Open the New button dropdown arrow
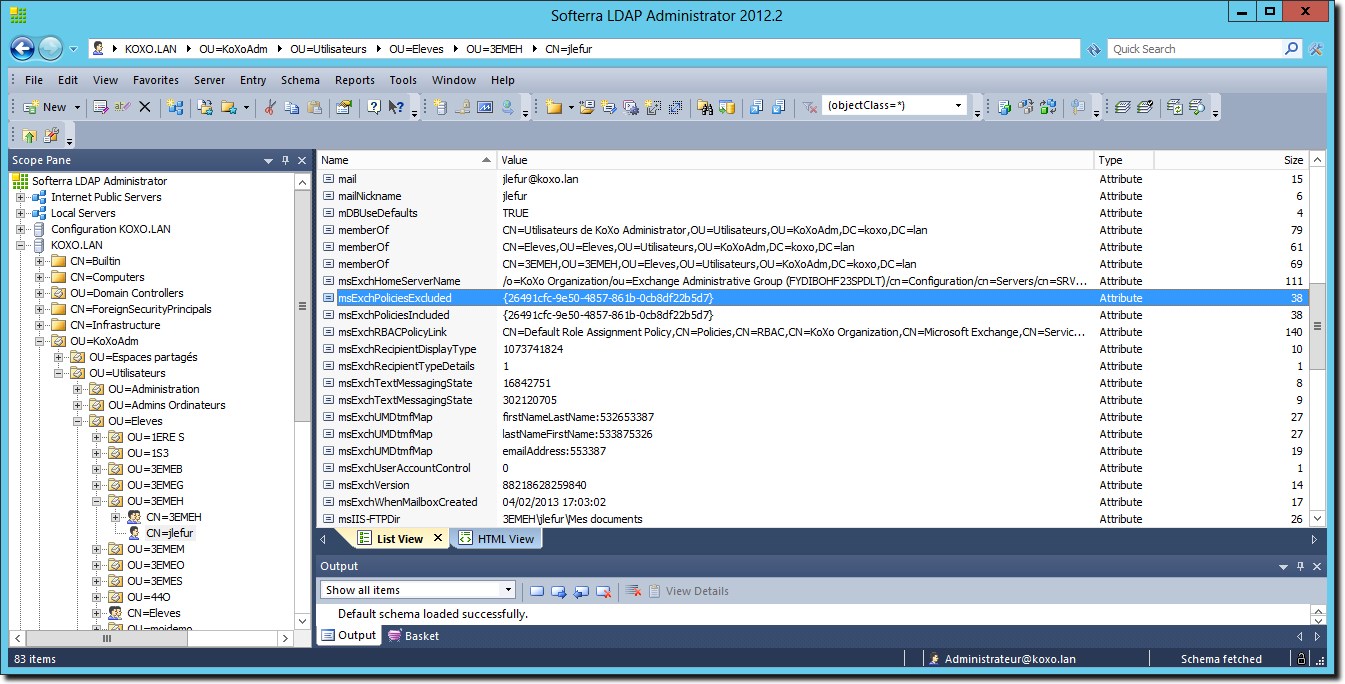Image resolution: width=1345 pixels, height=684 pixels. 76,107
